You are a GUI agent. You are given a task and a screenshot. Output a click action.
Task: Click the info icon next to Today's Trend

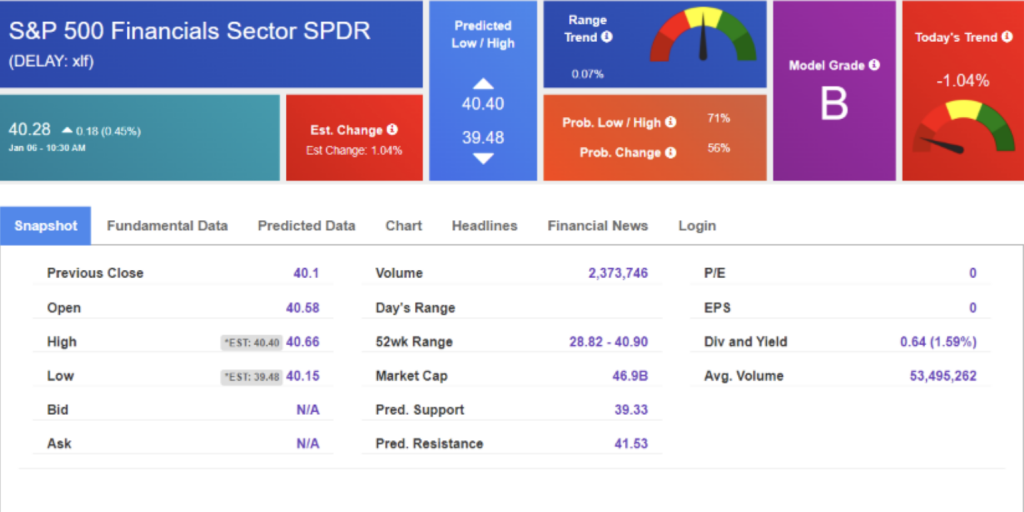(1006, 37)
